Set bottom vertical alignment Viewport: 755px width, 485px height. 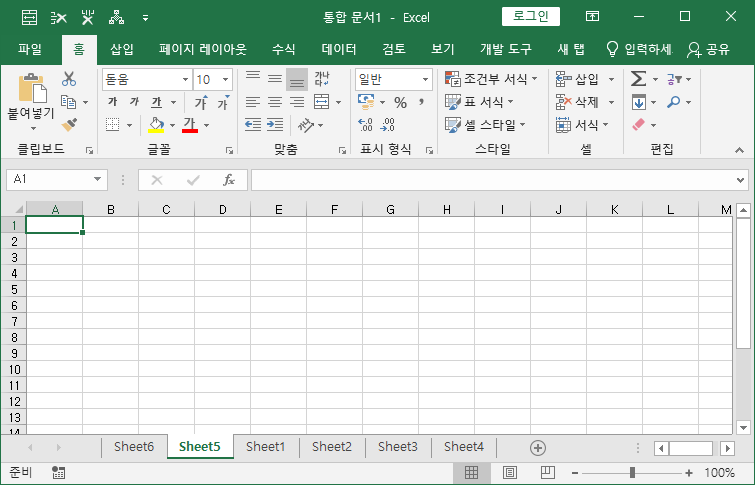pyautogui.click(x=297, y=79)
